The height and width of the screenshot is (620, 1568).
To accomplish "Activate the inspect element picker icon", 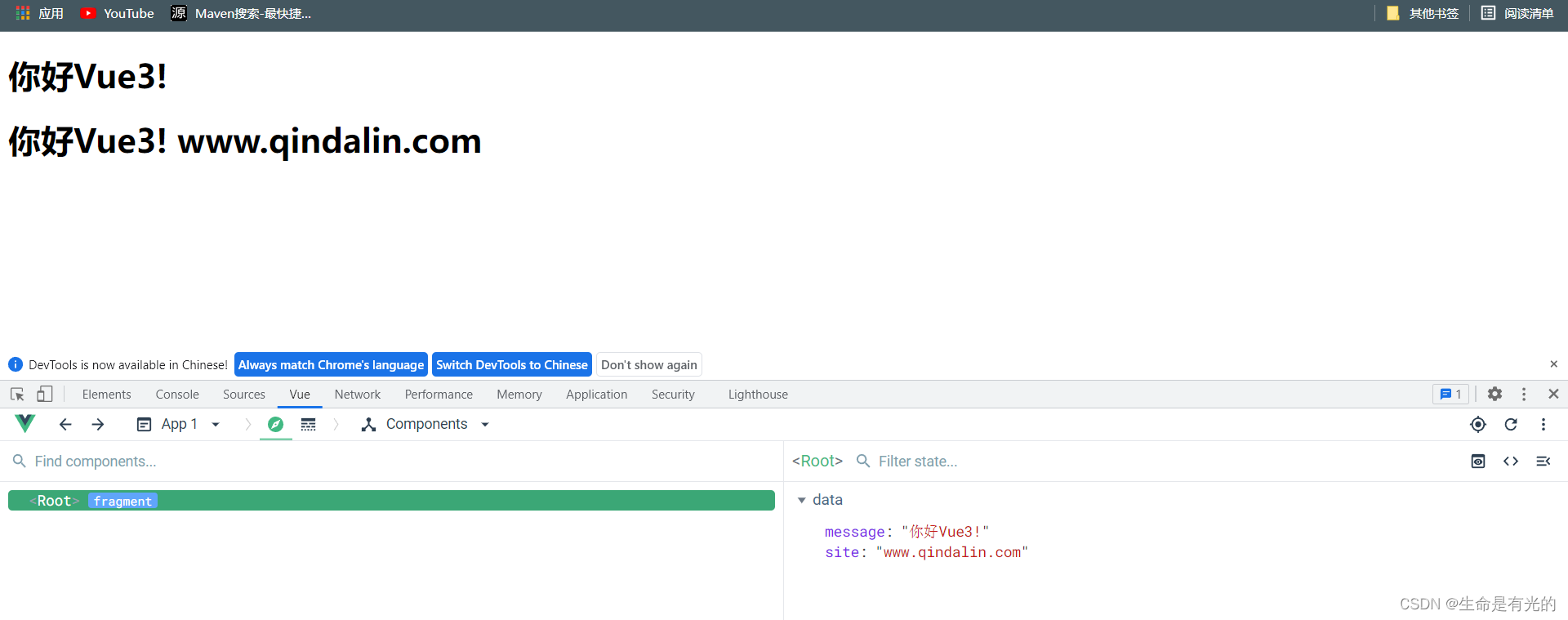I will pos(17,394).
